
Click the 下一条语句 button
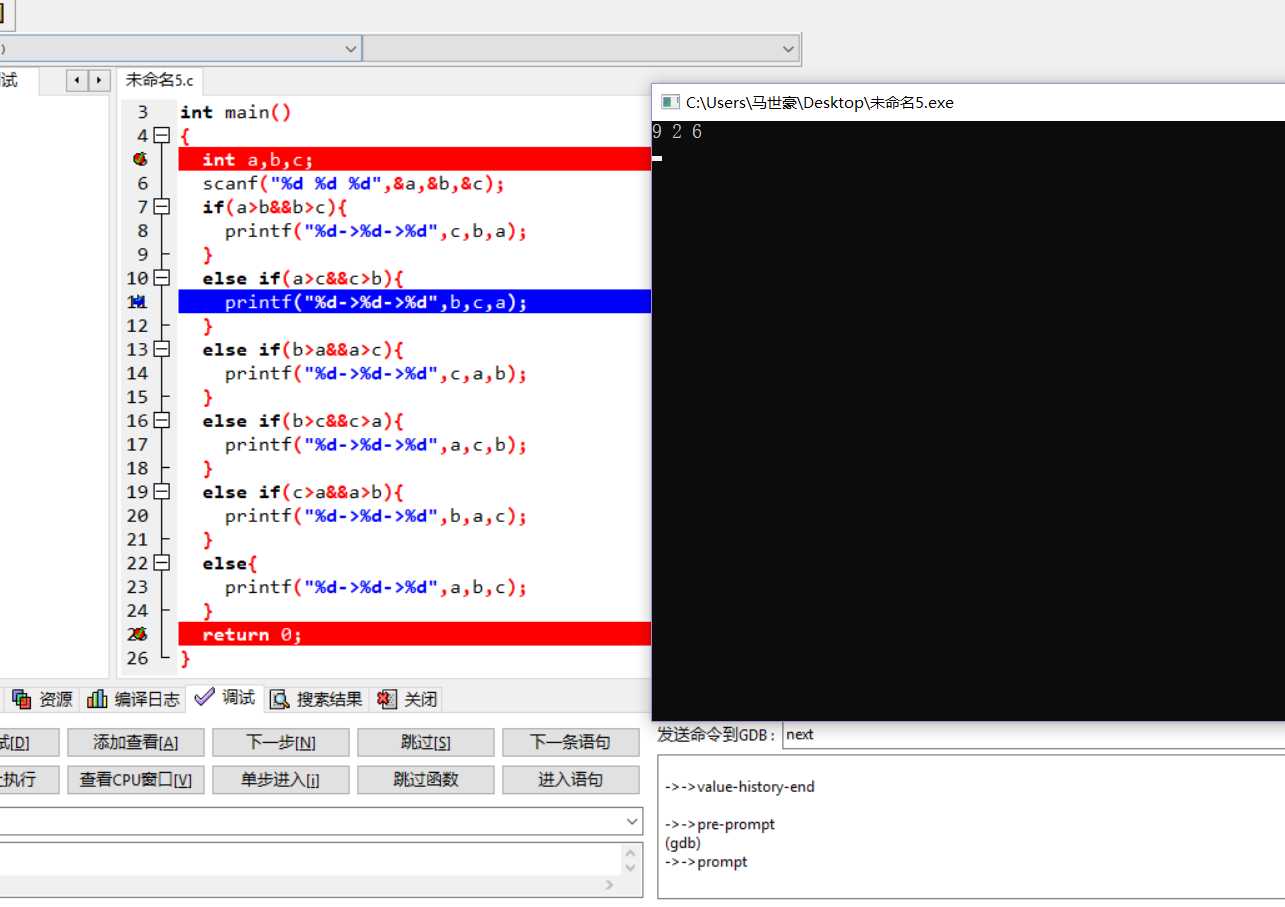(571, 742)
